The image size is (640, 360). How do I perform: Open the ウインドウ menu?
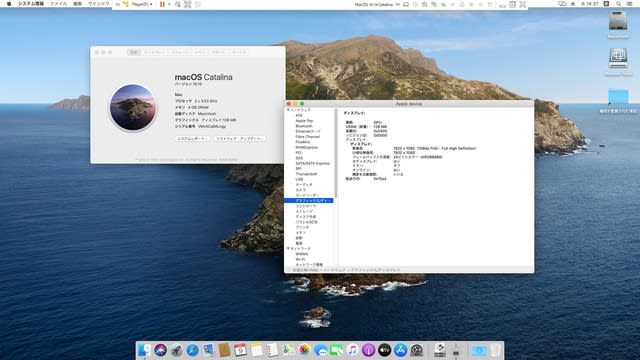98,4
